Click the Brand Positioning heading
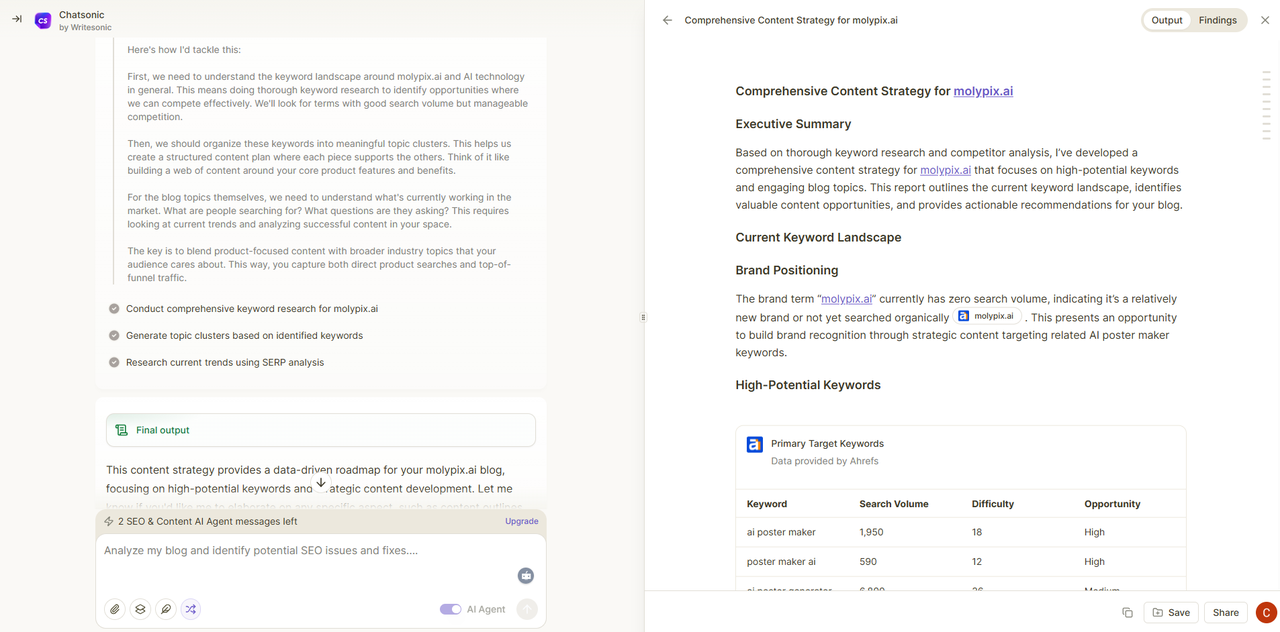 click(787, 271)
